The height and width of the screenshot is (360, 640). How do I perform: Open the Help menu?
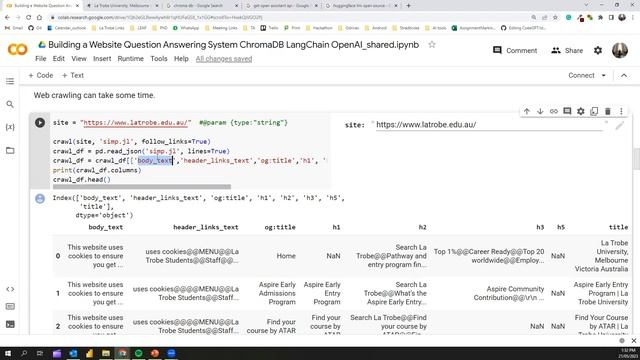pos(181,59)
